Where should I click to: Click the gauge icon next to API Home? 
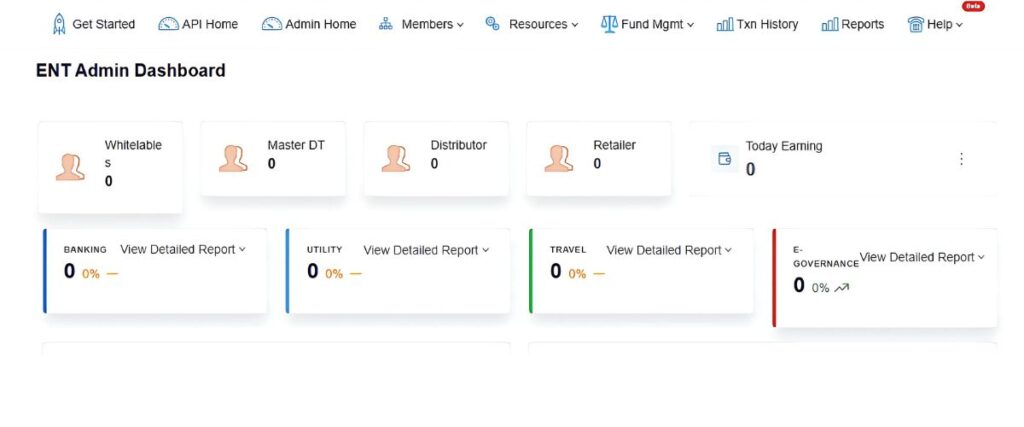point(168,24)
